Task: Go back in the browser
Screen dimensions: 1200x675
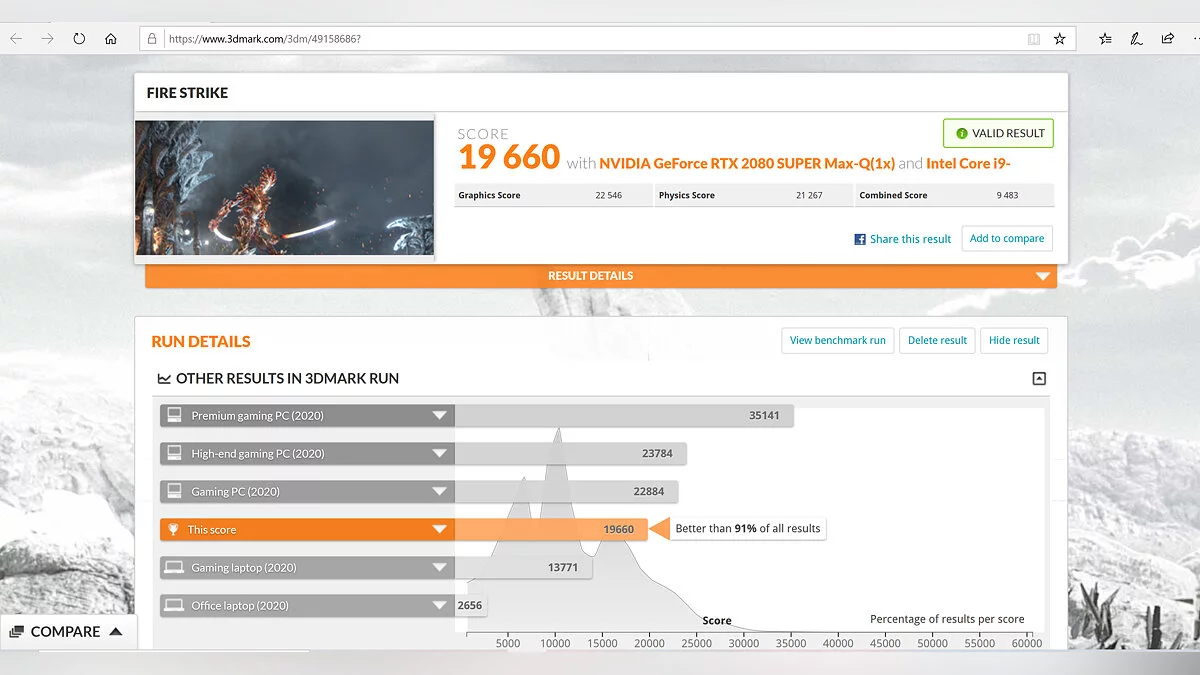Action: tap(17, 39)
